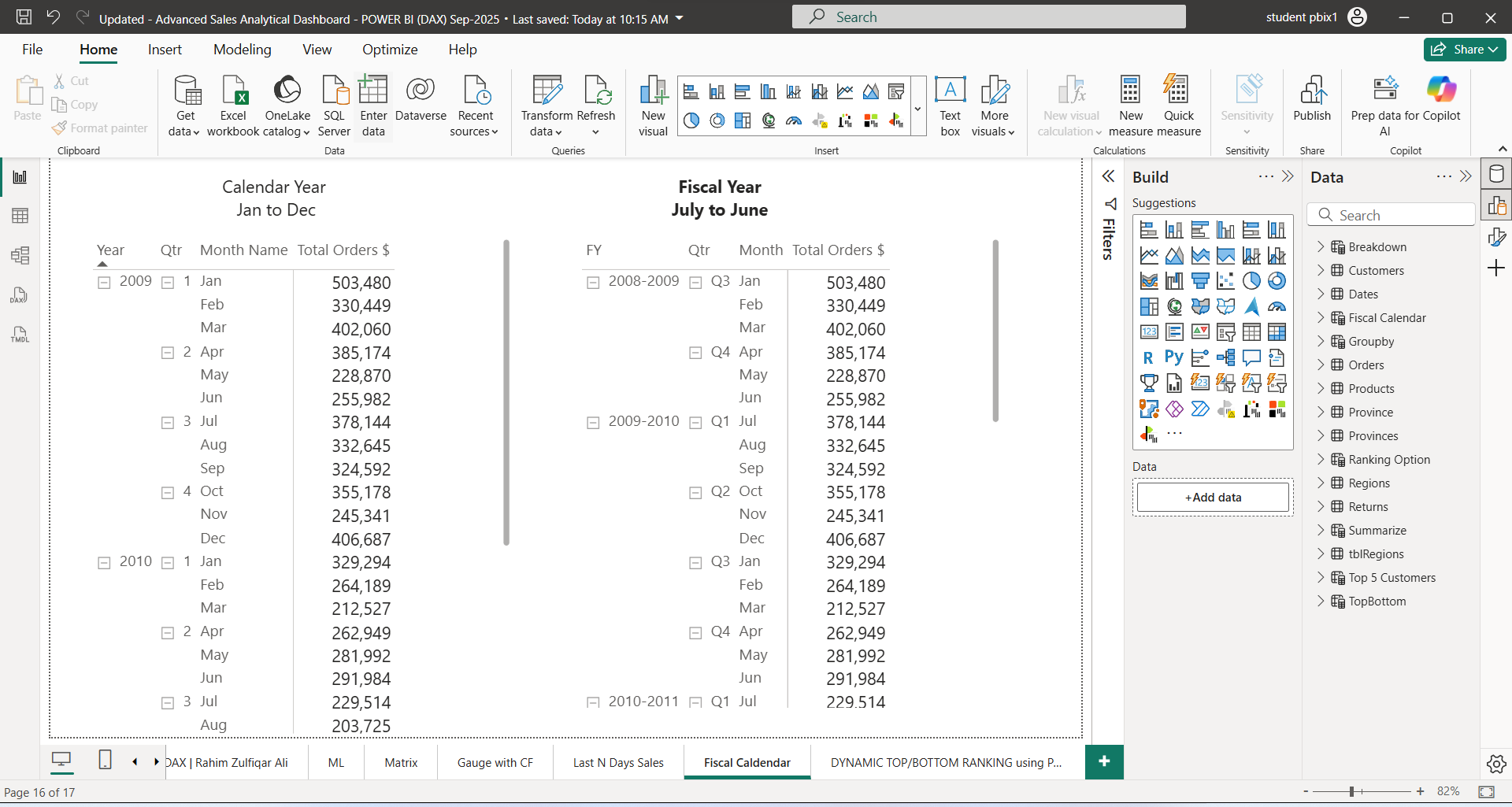Viewport: 1512px width, 807px height.
Task: Open the DAX query view
Action: click(x=20, y=295)
